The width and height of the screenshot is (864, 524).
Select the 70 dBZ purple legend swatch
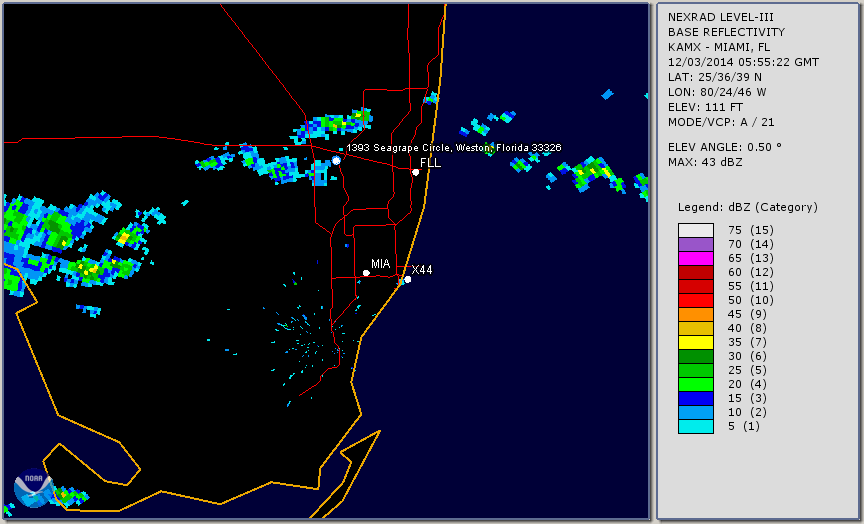[x=696, y=244]
